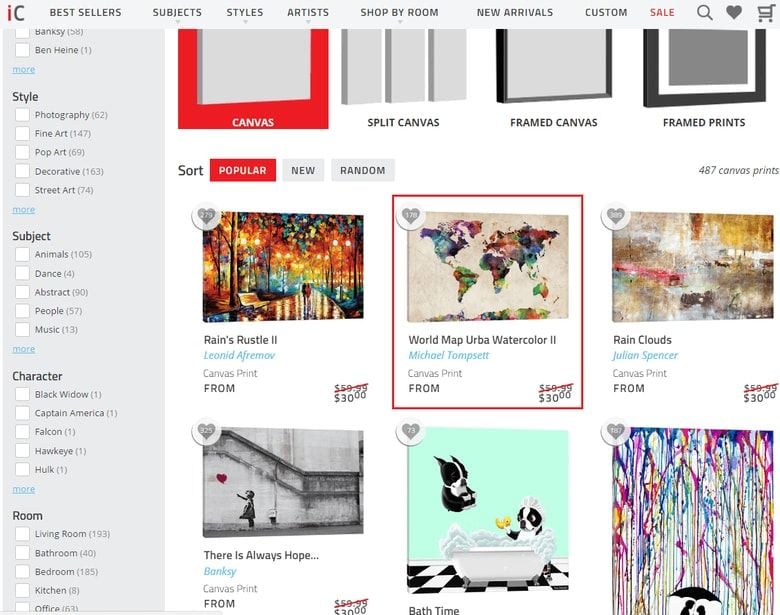The height and width of the screenshot is (615, 780).
Task: Open the Subjects dropdown menu
Action: 177,12
